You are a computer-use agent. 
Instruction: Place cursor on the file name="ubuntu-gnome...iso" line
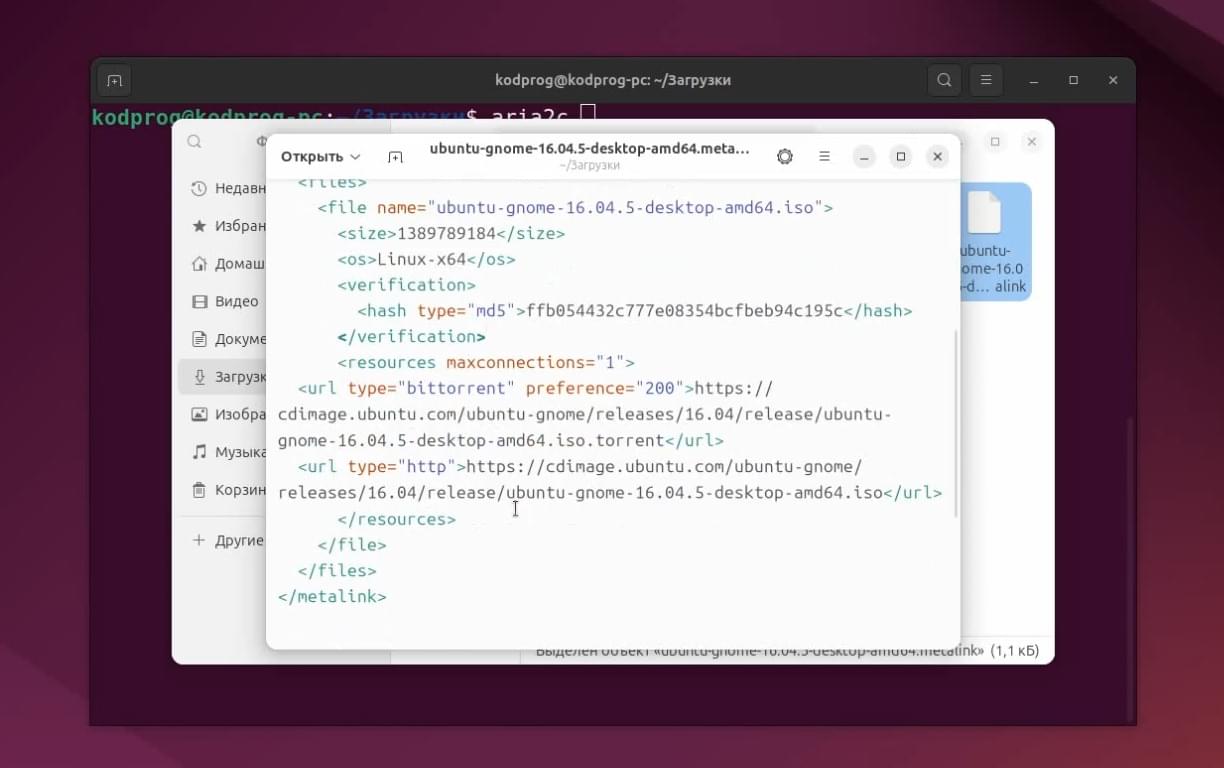[575, 208]
